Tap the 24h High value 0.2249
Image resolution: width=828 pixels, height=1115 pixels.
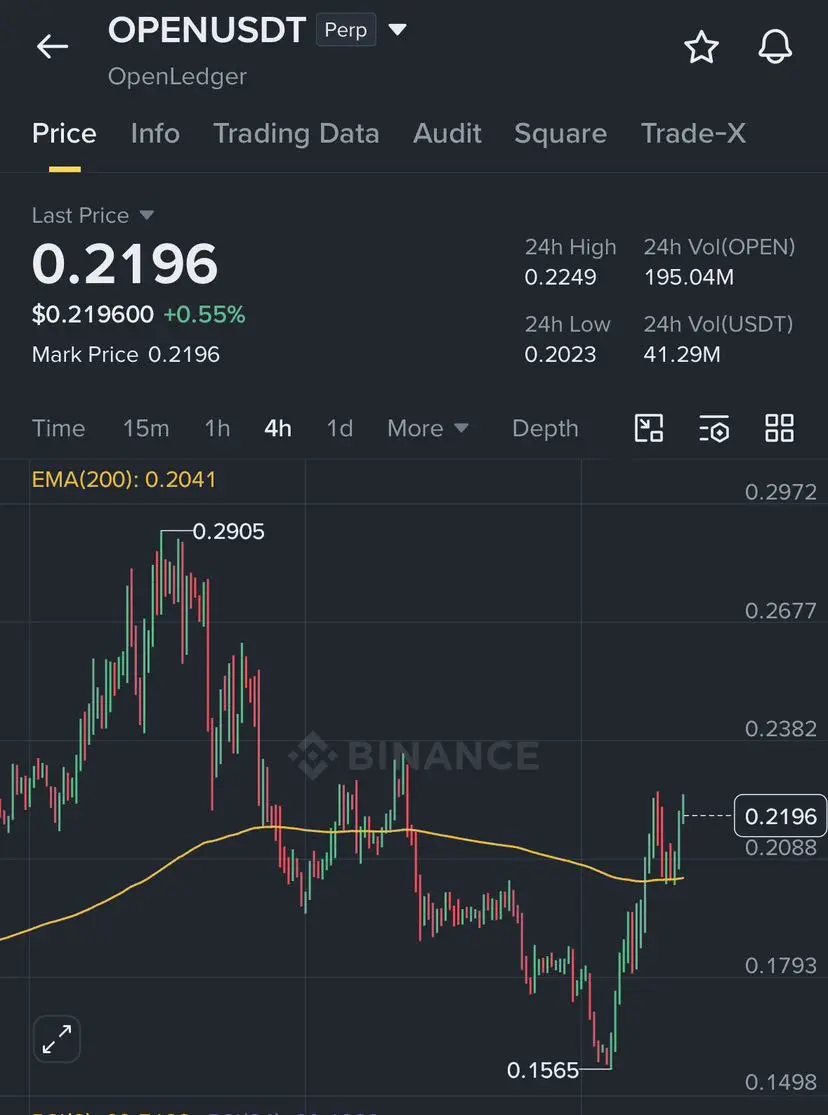click(x=561, y=277)
